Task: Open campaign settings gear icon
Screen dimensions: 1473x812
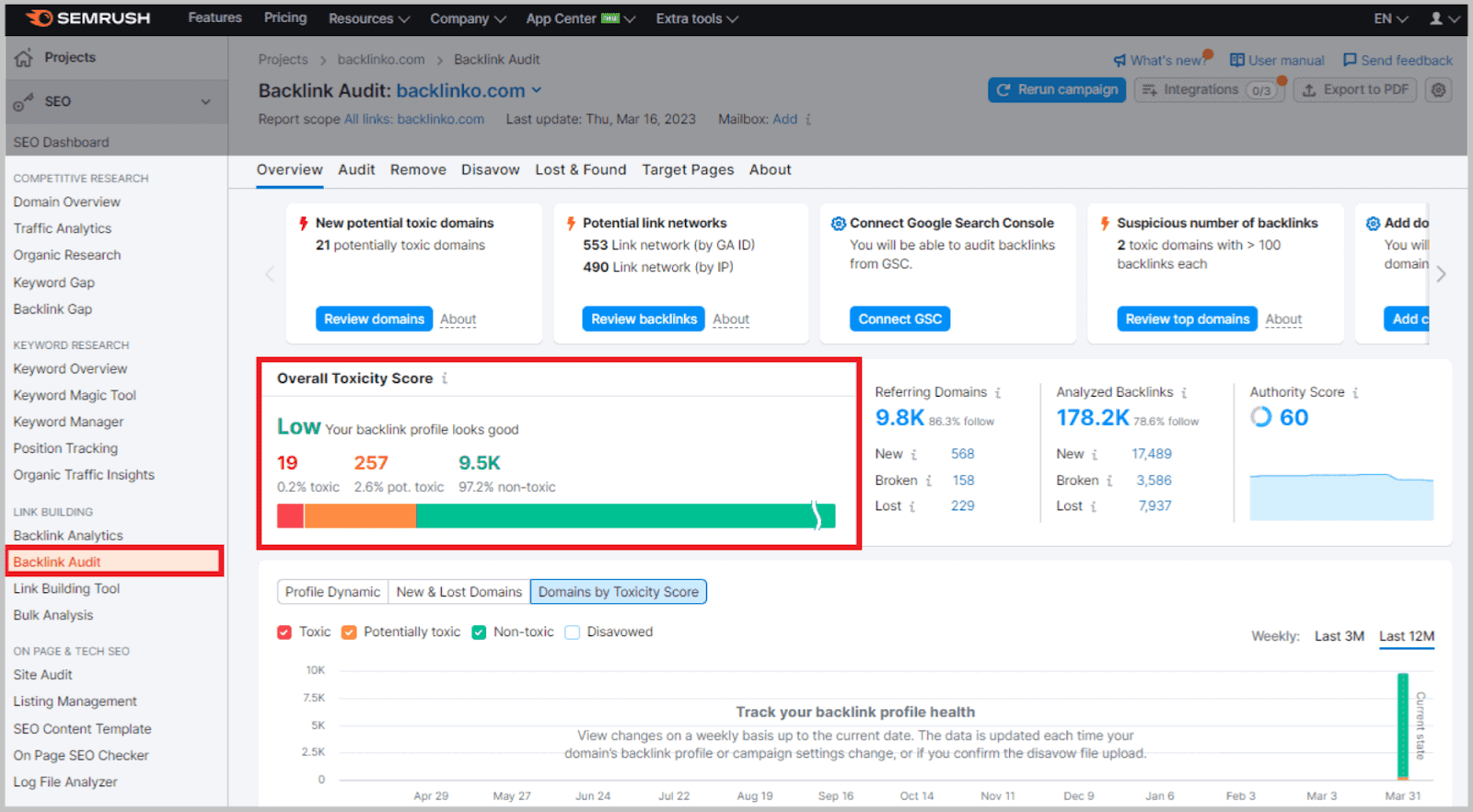Action: click(x=1439, y=90)
